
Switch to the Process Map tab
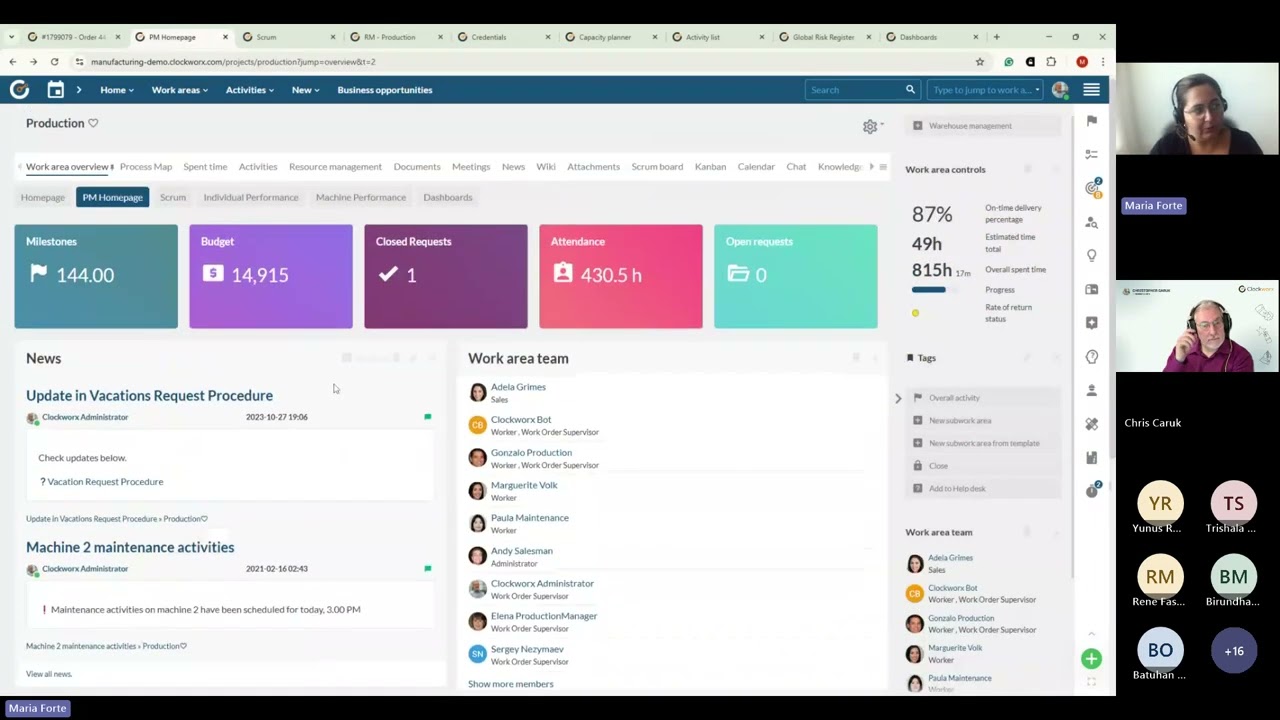[x=146, y=167]
